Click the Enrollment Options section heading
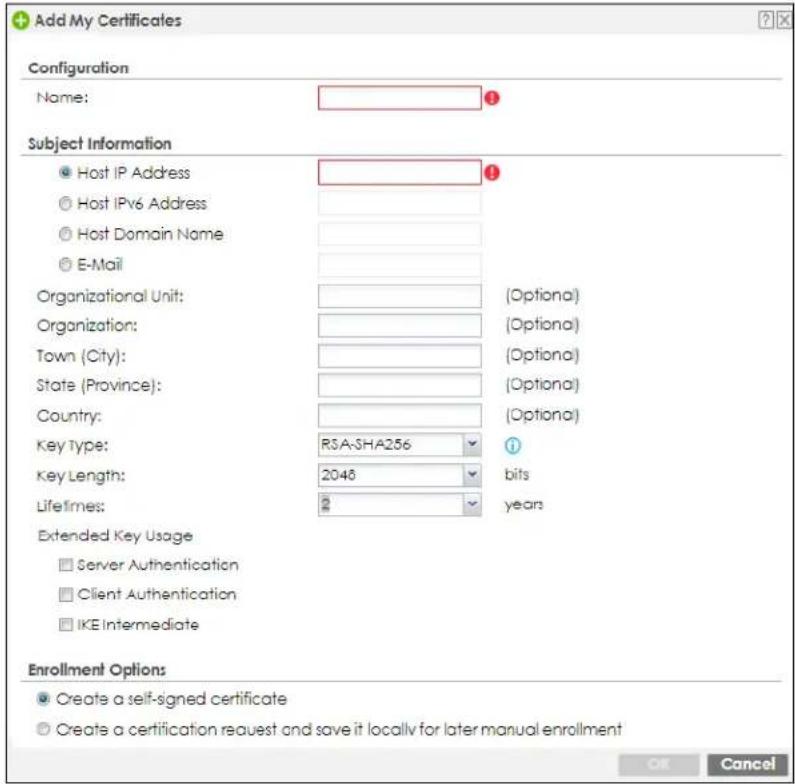The image size is (795, 784). [x=97, y=669]
